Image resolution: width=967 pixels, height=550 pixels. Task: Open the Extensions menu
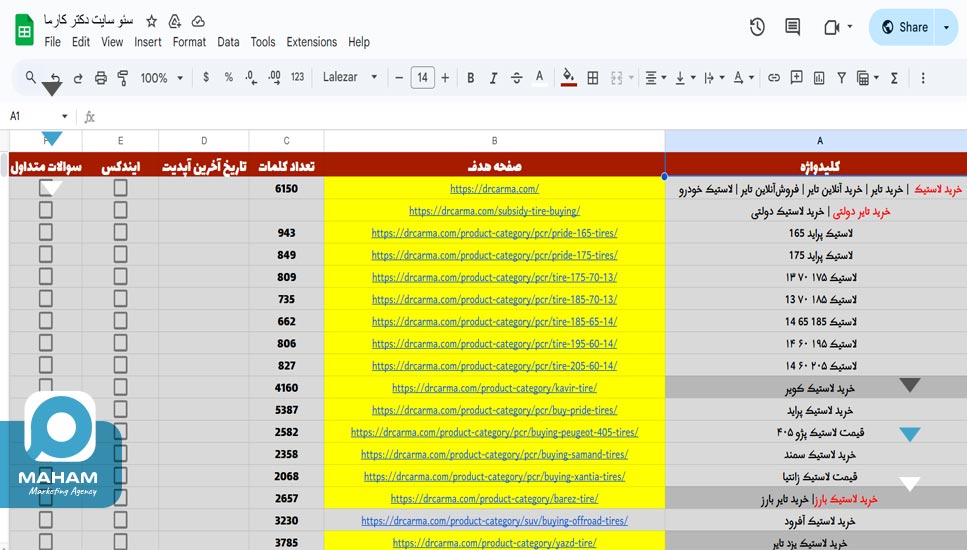click(x=311, y=42)
